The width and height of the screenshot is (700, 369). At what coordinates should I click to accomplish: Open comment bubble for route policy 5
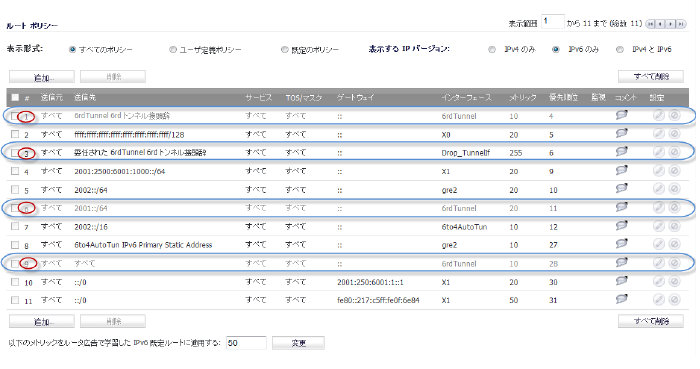pos(622,188)
